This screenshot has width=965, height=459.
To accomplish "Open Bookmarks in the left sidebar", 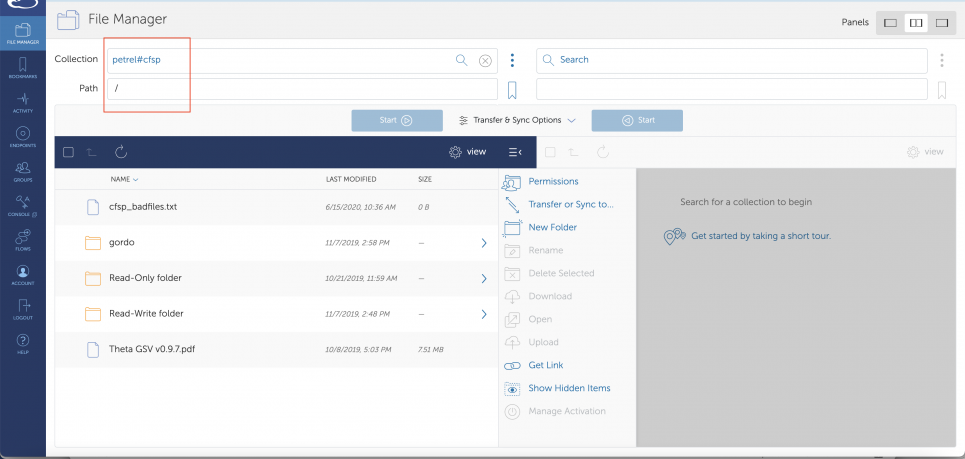I will tap(22, 69).
